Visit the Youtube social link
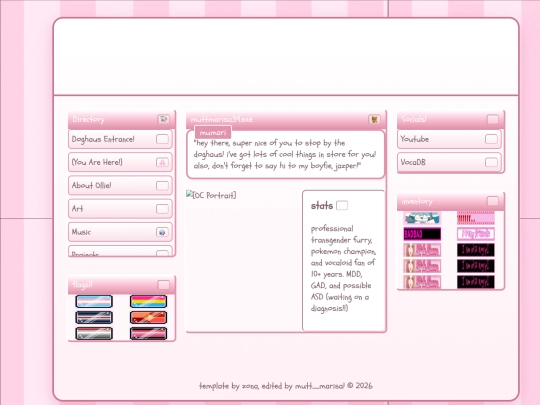This screenshot has width=540, height=405. coord(449,139)
